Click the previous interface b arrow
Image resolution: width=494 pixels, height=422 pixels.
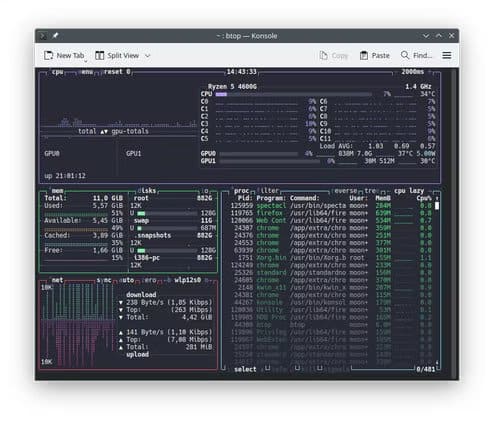(x=168, y=280)
